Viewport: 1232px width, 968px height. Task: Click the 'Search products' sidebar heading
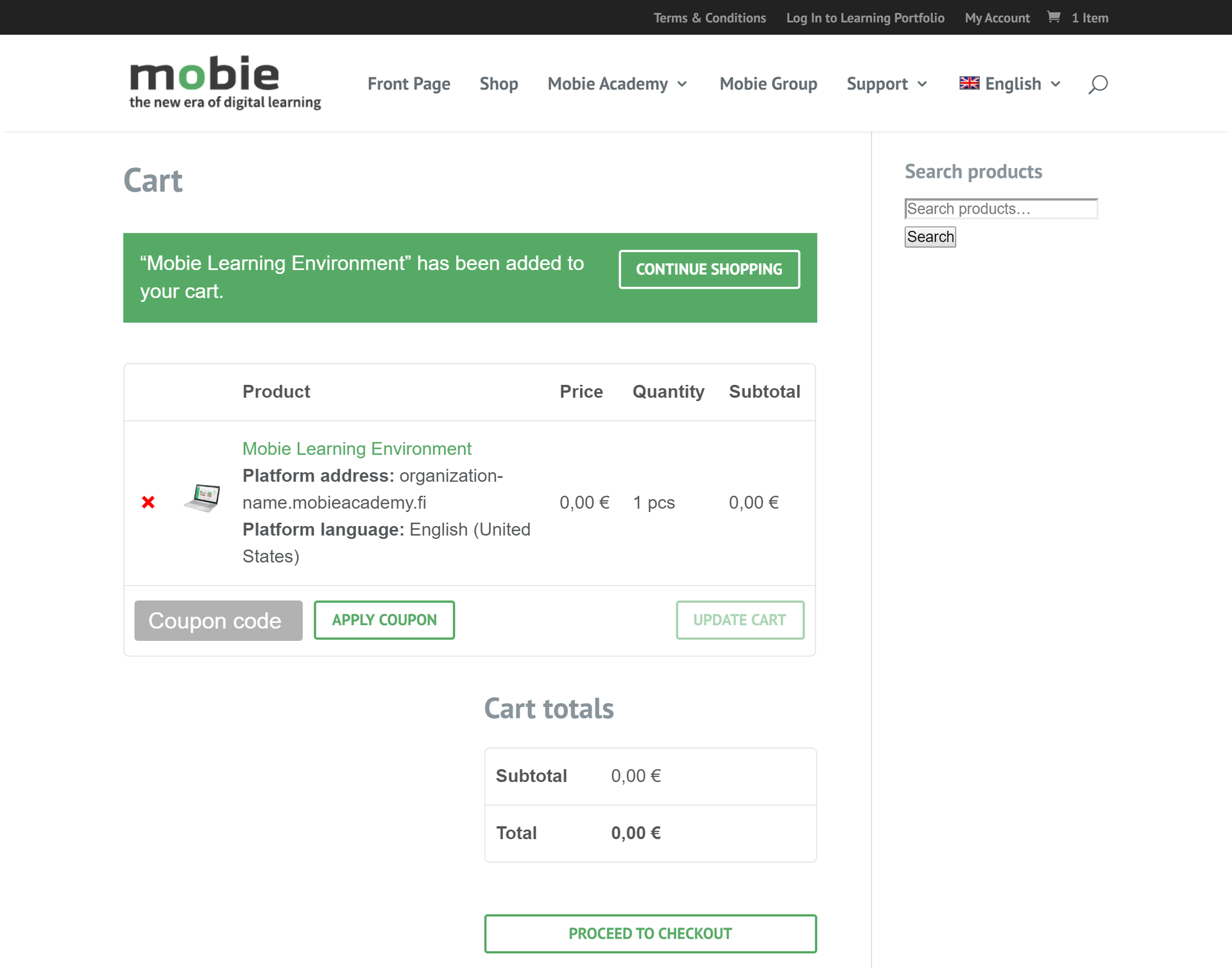(x=973, y=172)
